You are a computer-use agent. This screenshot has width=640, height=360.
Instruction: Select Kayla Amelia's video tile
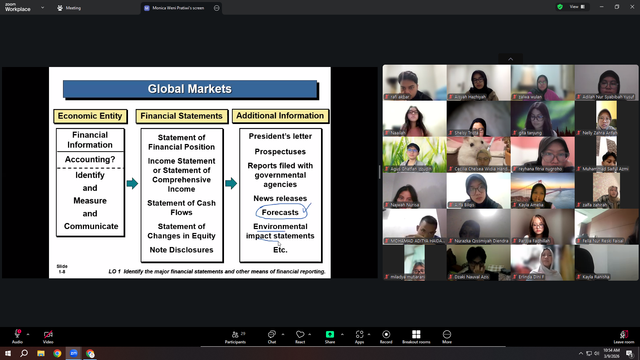tap(542, 191)
